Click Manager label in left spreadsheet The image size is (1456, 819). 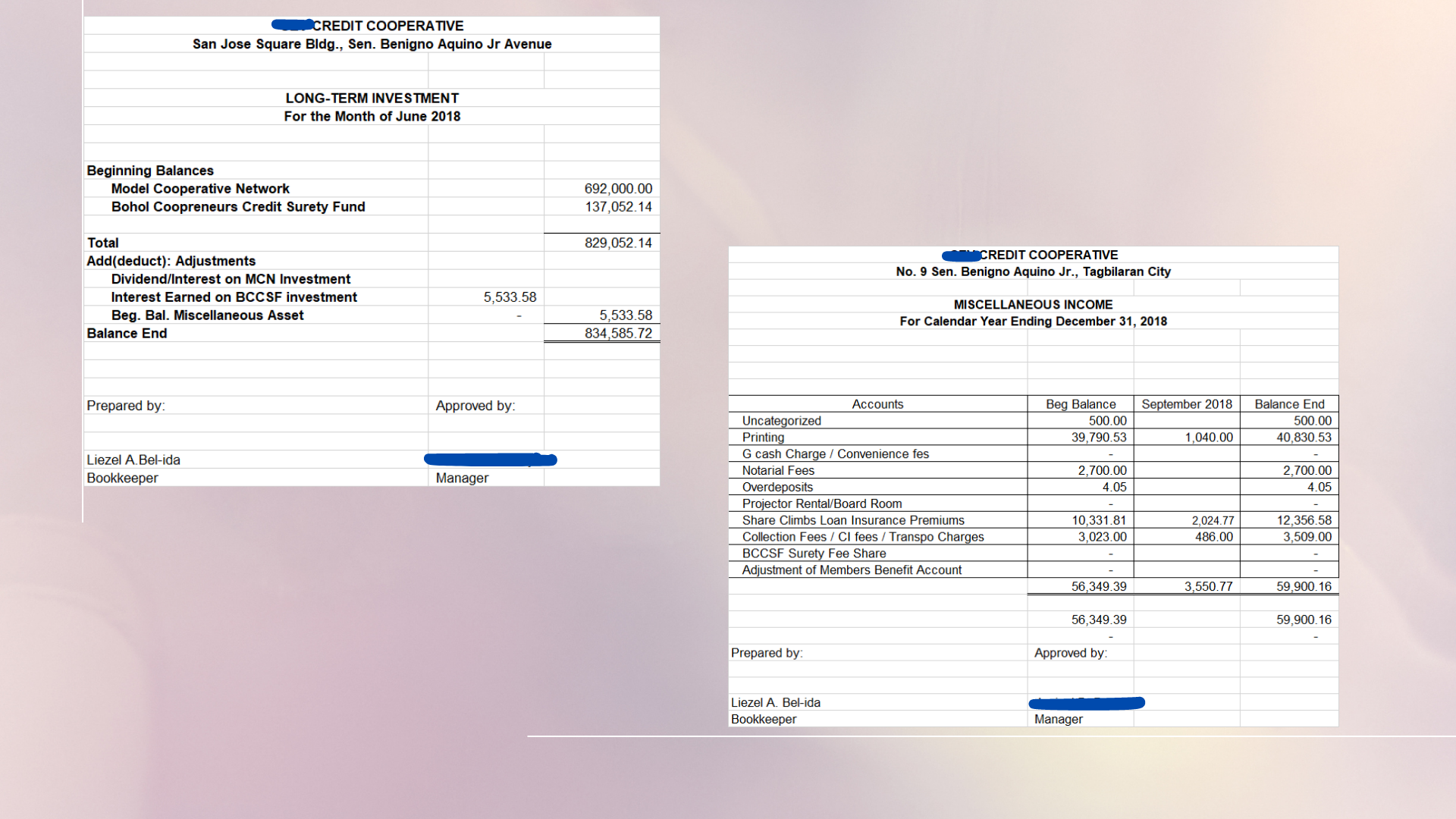[x=462, y=479]
